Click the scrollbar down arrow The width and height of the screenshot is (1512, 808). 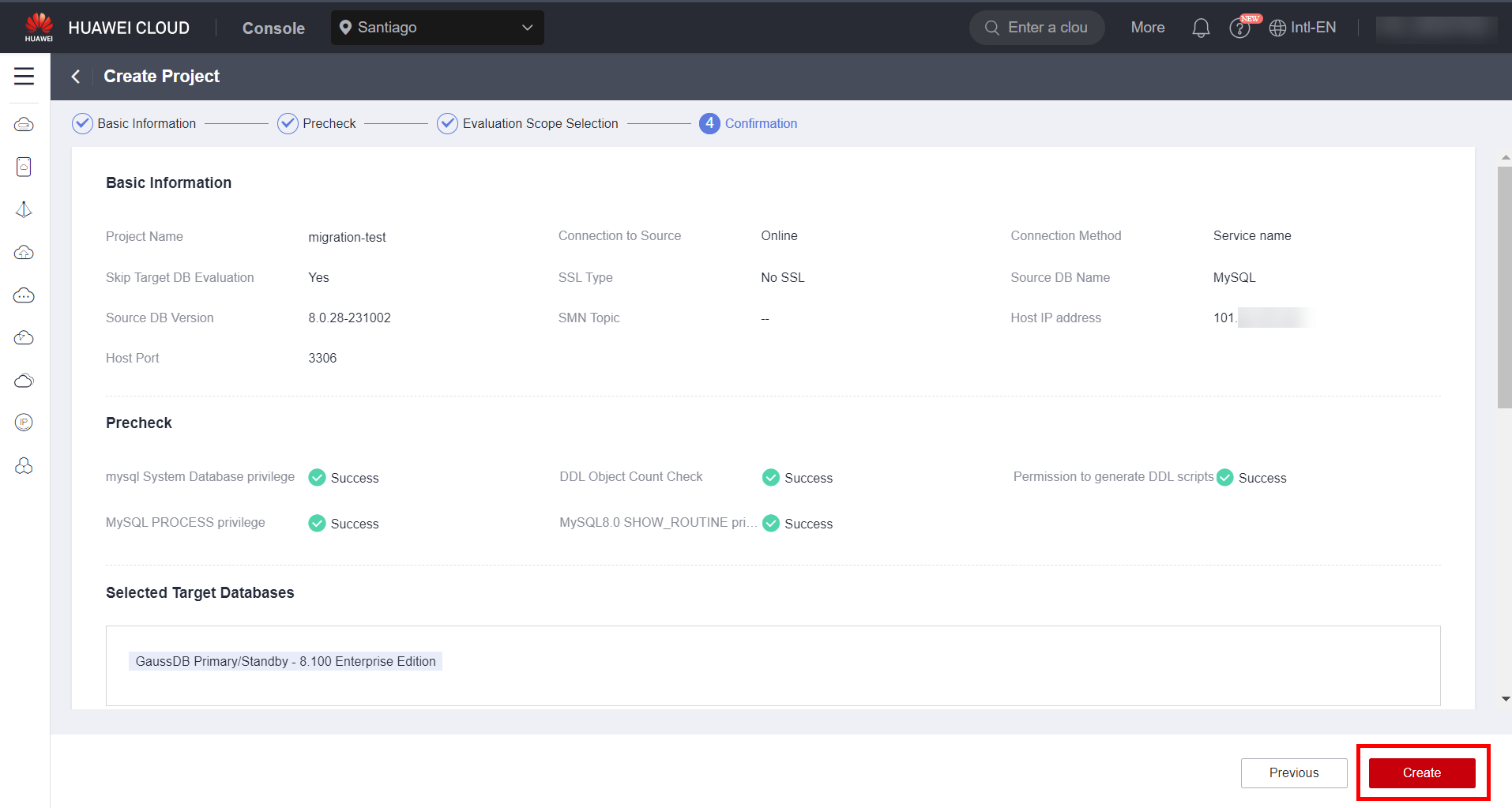[1505, 699]
